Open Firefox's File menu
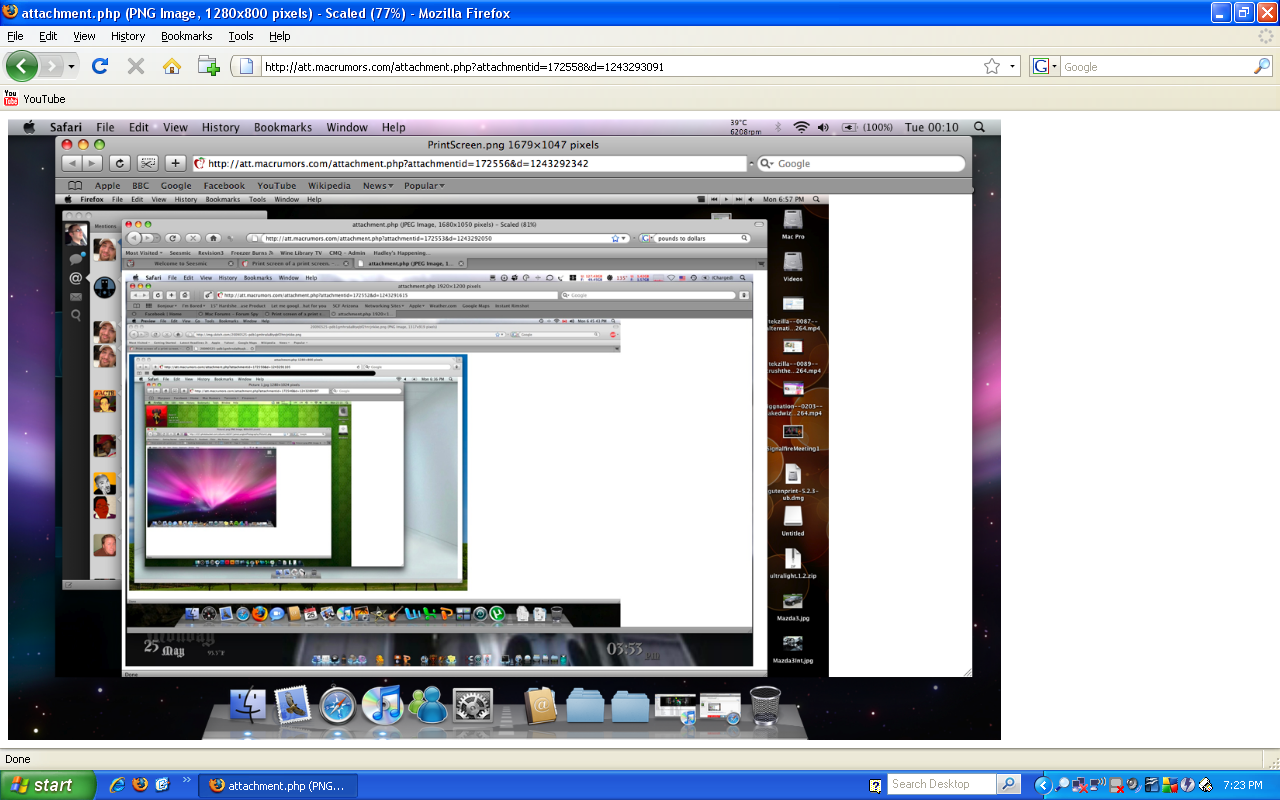This screenshot has height=800, width=1280. (x=15, y=36)
